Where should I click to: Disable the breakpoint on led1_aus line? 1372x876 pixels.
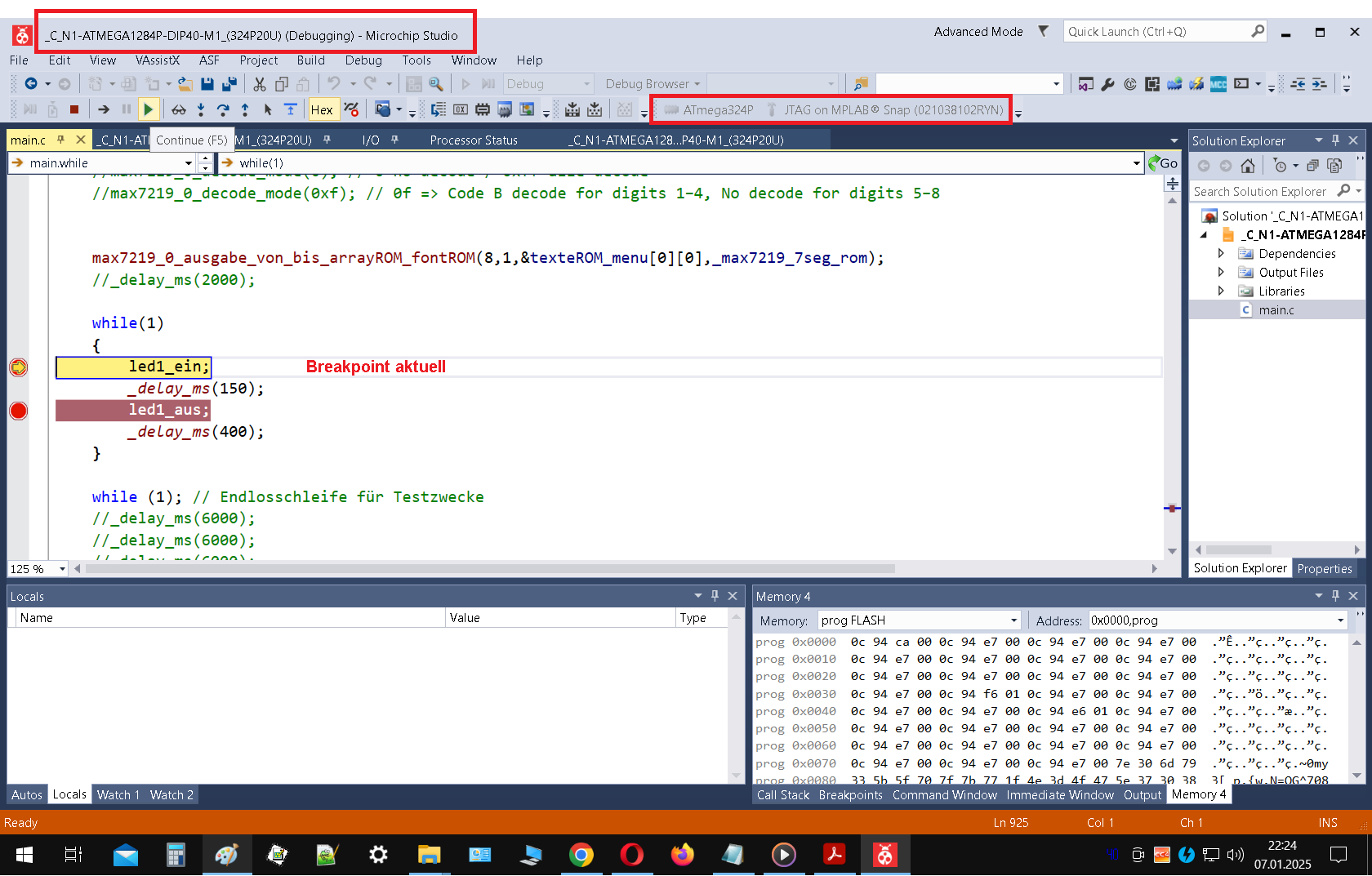(x=17, y=411)
